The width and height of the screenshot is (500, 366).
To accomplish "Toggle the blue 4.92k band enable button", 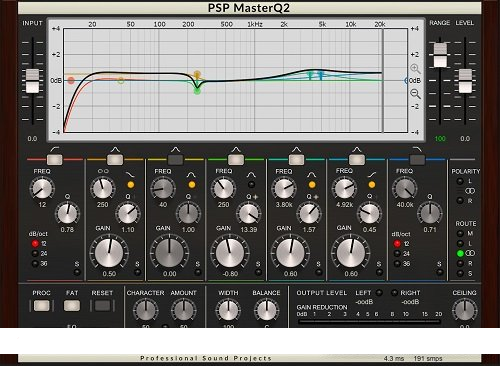I will pos(357,160).
